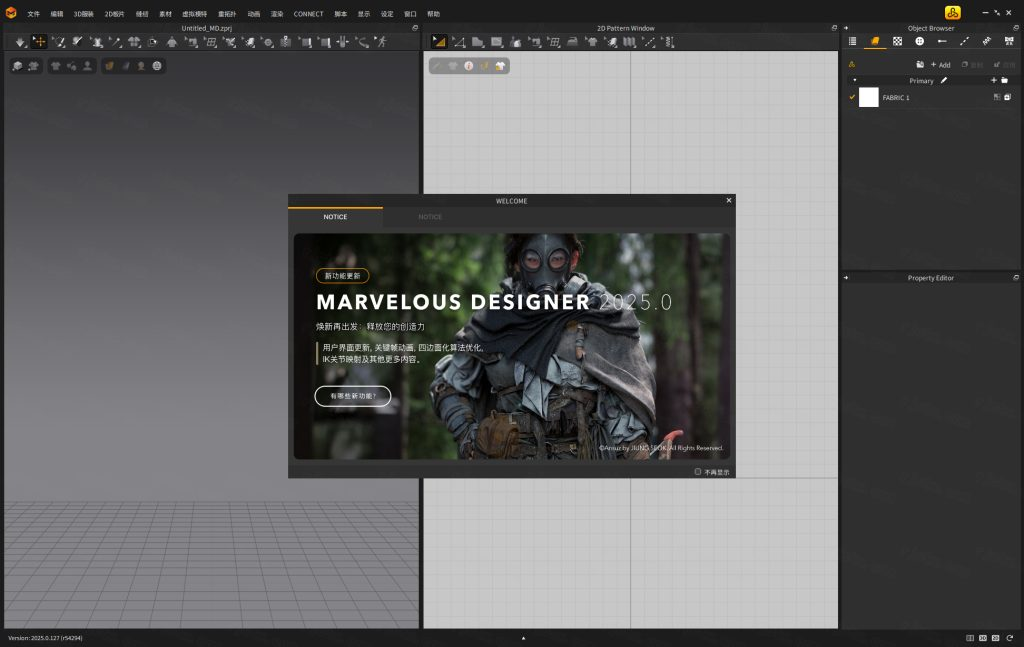1024x647 pixels.
Task: Toggle the checkmark beside FABRIC 1
Action: 852,97
